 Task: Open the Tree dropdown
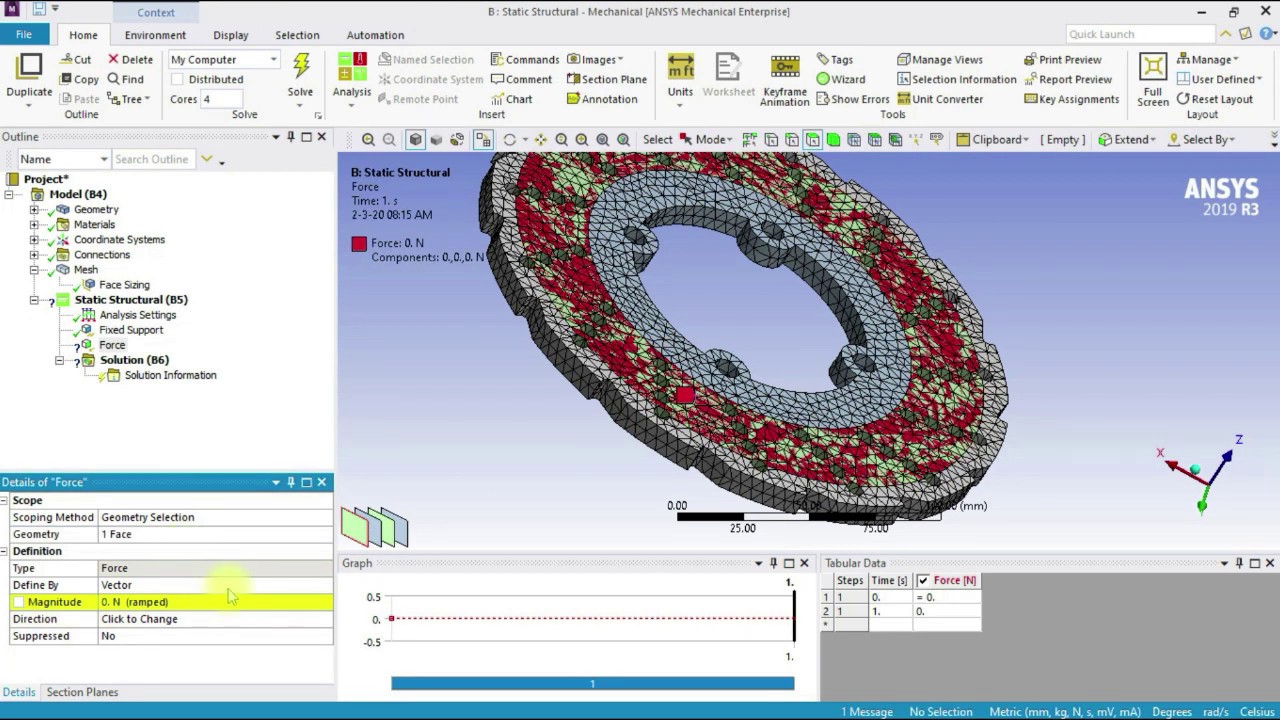pos(128,99)
